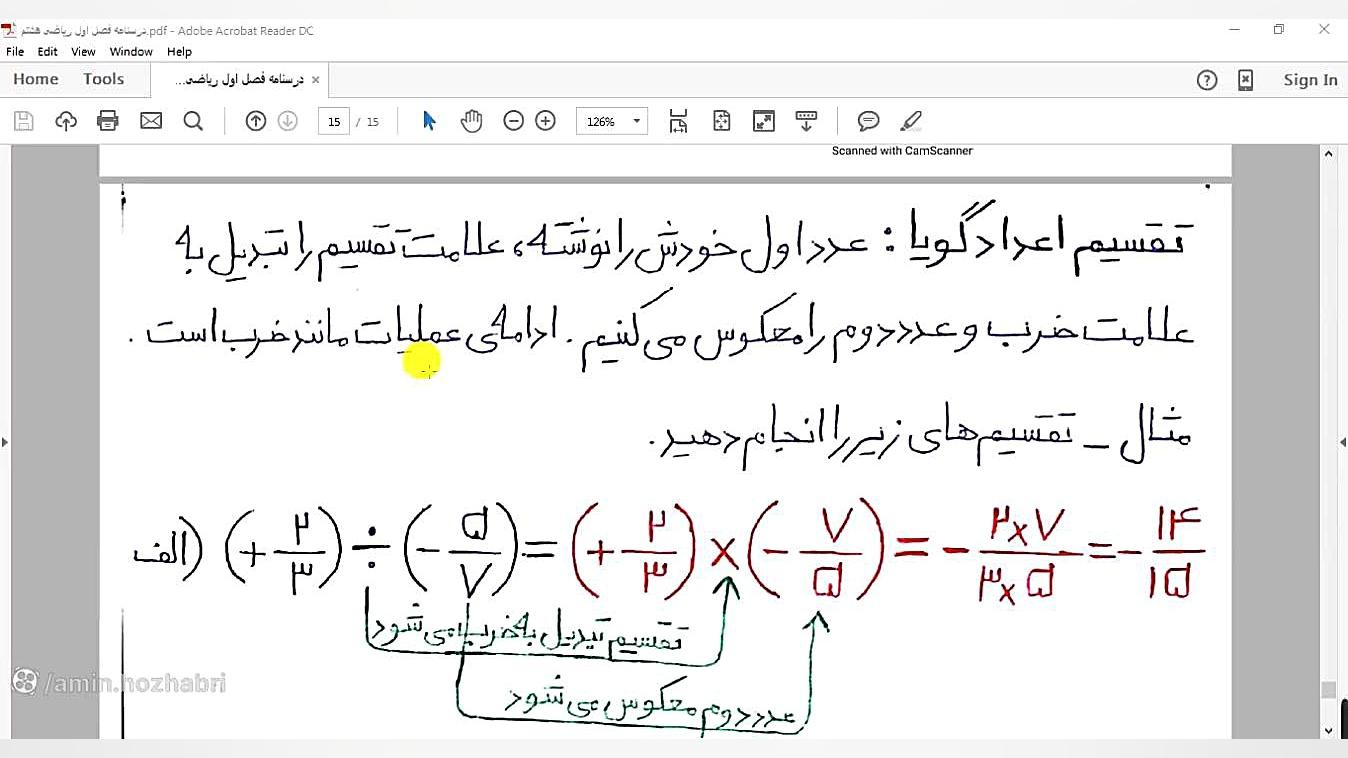Screen dimensions: 1348x758
Task: Click the Scanned with CamScanner text
Action: tap(902, 151)
